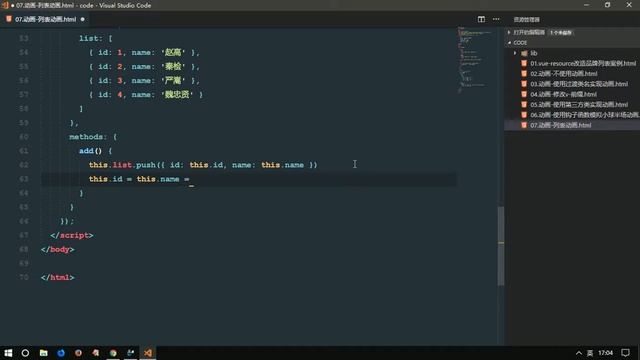Click line number 70 in gutter
Screen dimensions: 640x360
24,277
